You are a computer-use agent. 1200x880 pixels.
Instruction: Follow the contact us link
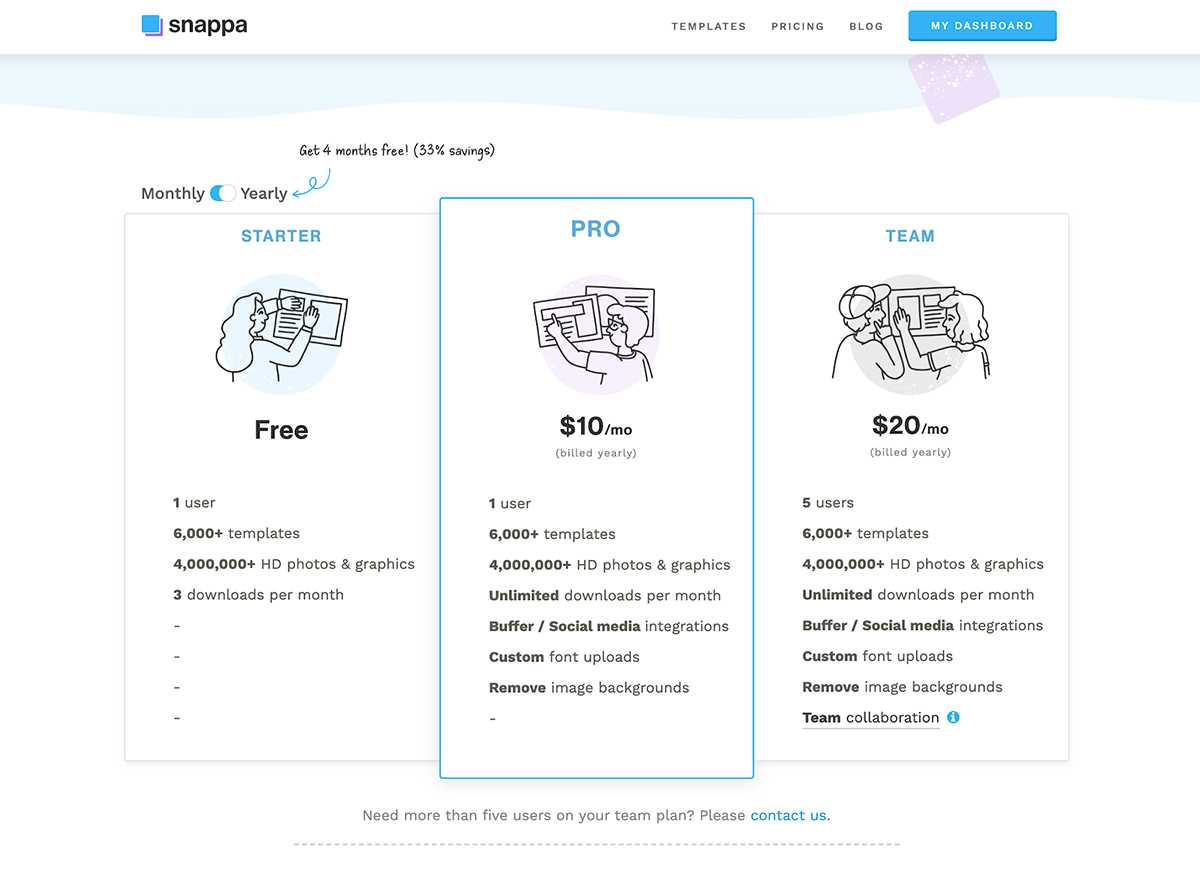789,815
